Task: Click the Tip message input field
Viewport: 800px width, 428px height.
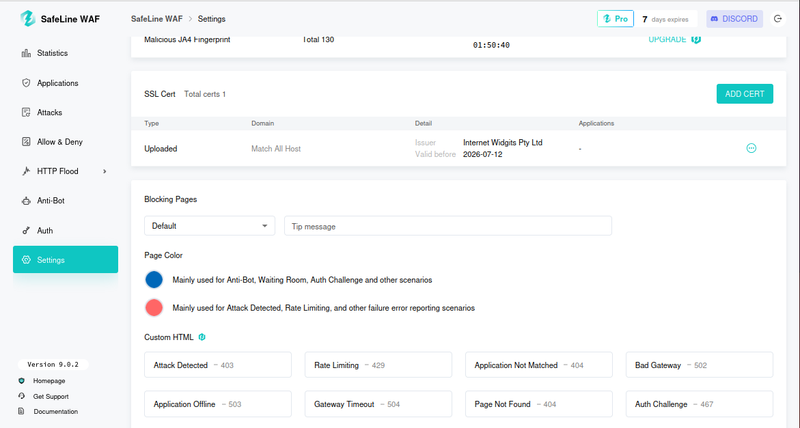Action: [448, 226]
